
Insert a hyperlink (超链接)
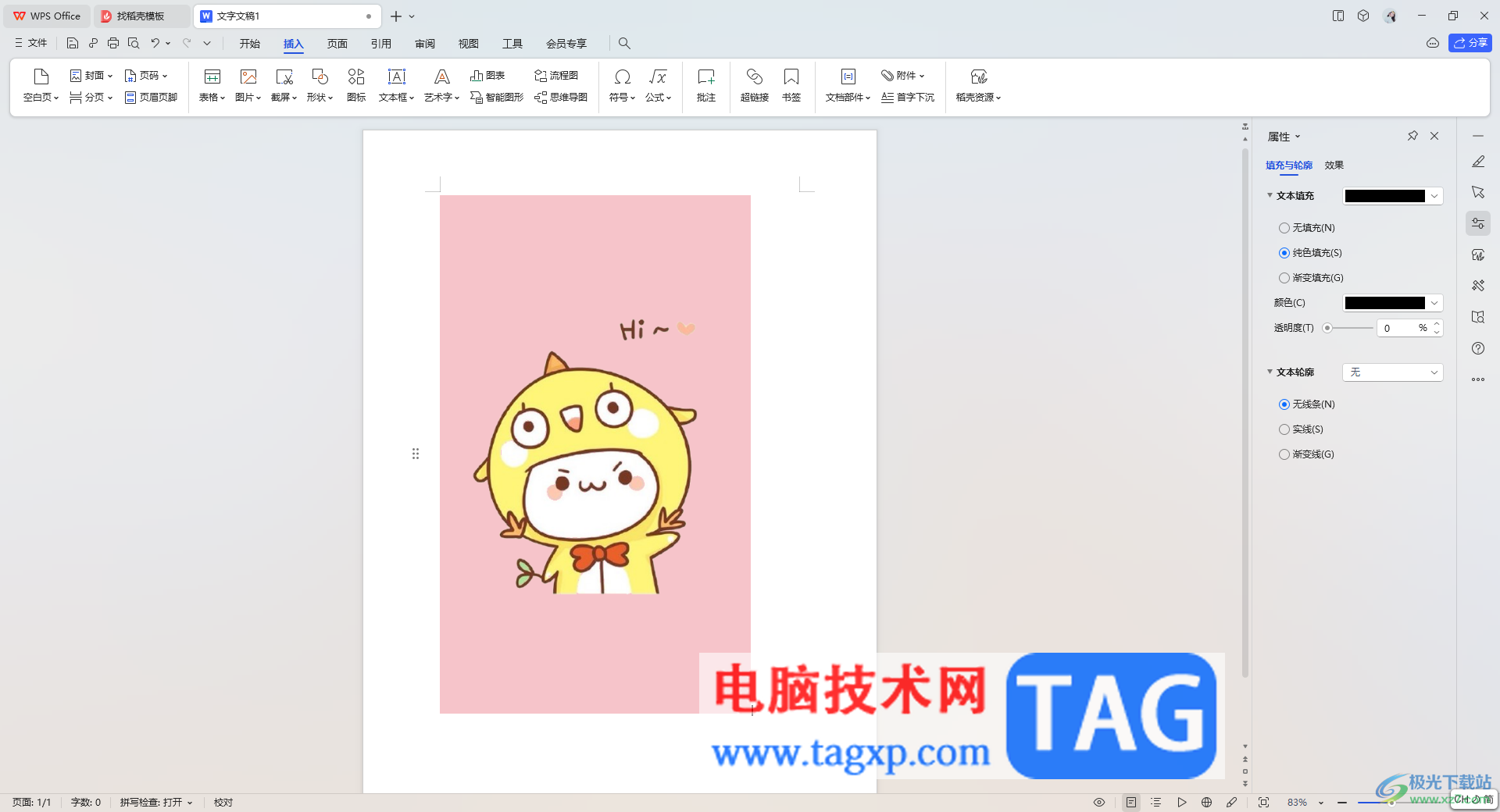(x=755, y=86)
